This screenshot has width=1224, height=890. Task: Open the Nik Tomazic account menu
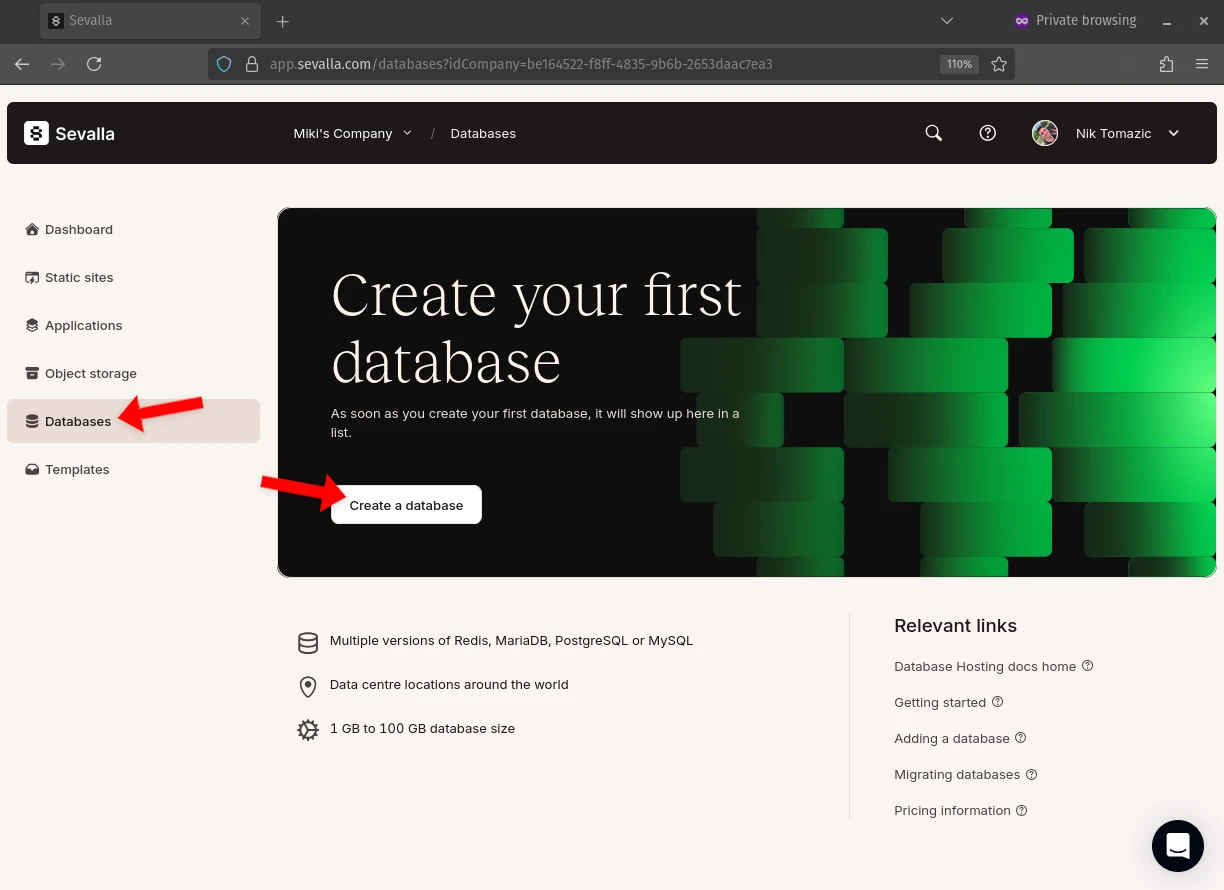pyautogui.click(x=1113, y=132)
